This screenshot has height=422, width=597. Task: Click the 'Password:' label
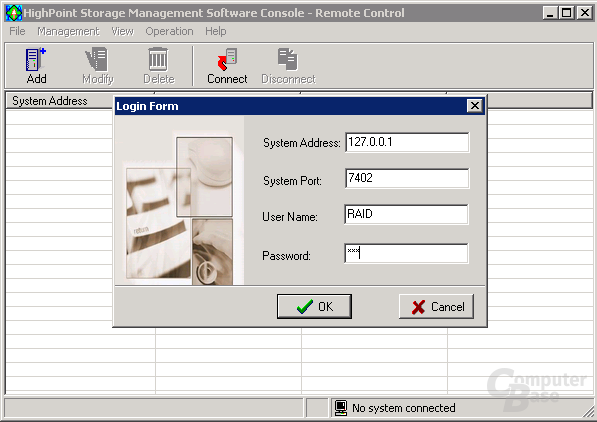286,256
